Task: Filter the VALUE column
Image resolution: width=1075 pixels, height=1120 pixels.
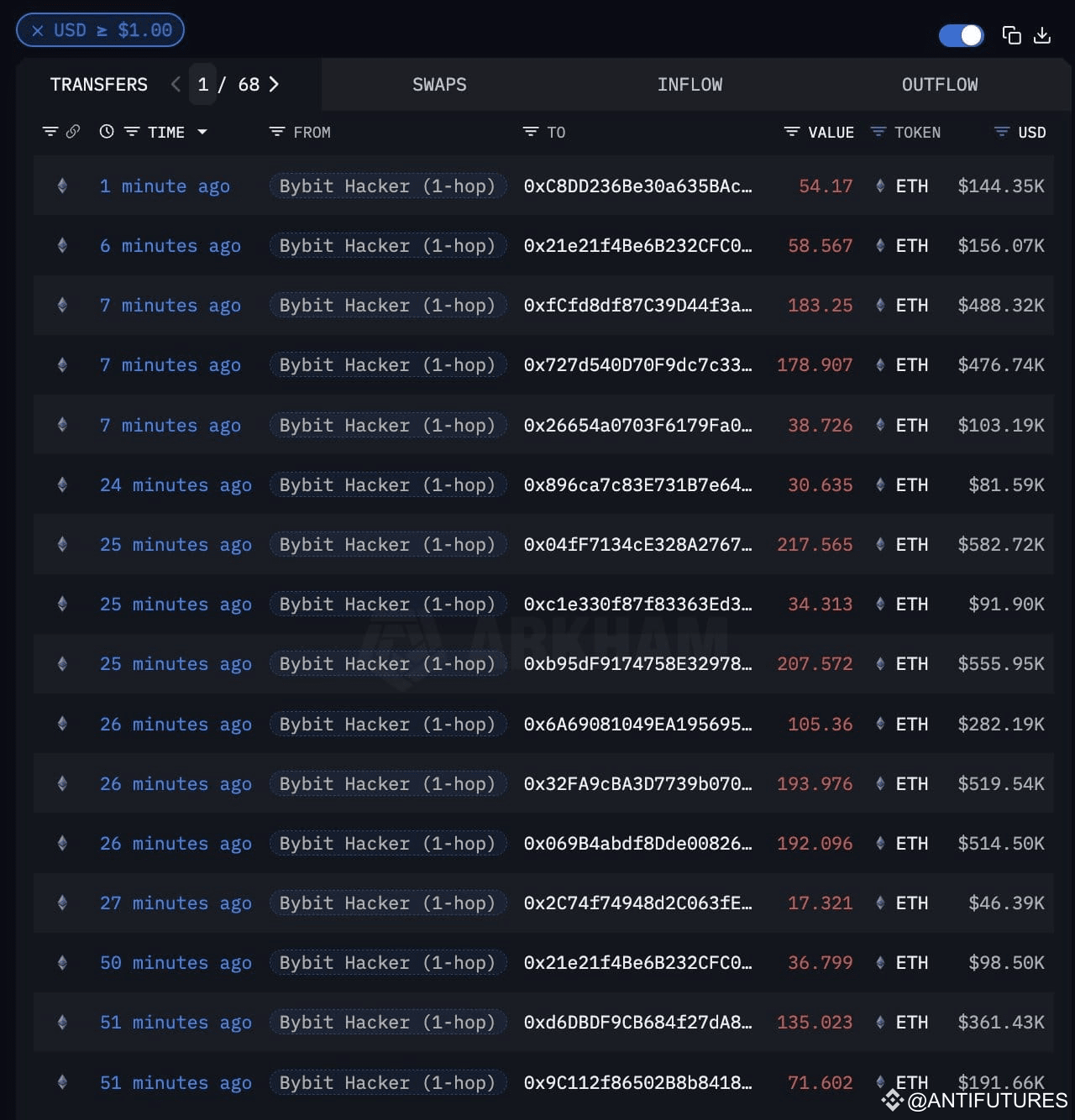Action: [792, 132]
